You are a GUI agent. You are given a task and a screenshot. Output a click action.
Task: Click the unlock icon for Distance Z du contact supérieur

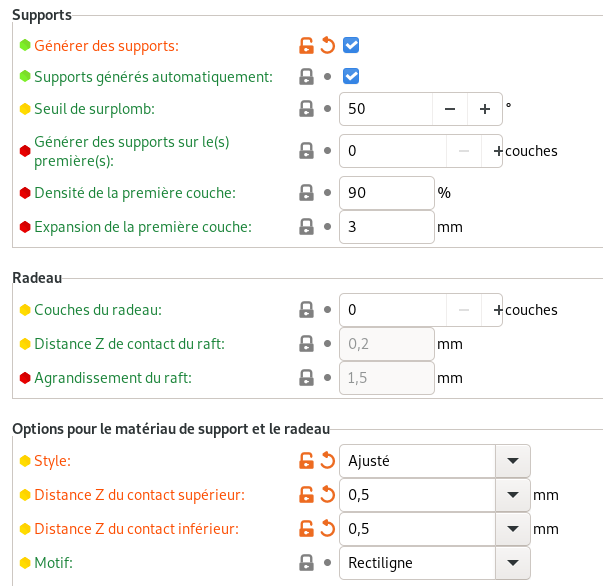point(306,494)
